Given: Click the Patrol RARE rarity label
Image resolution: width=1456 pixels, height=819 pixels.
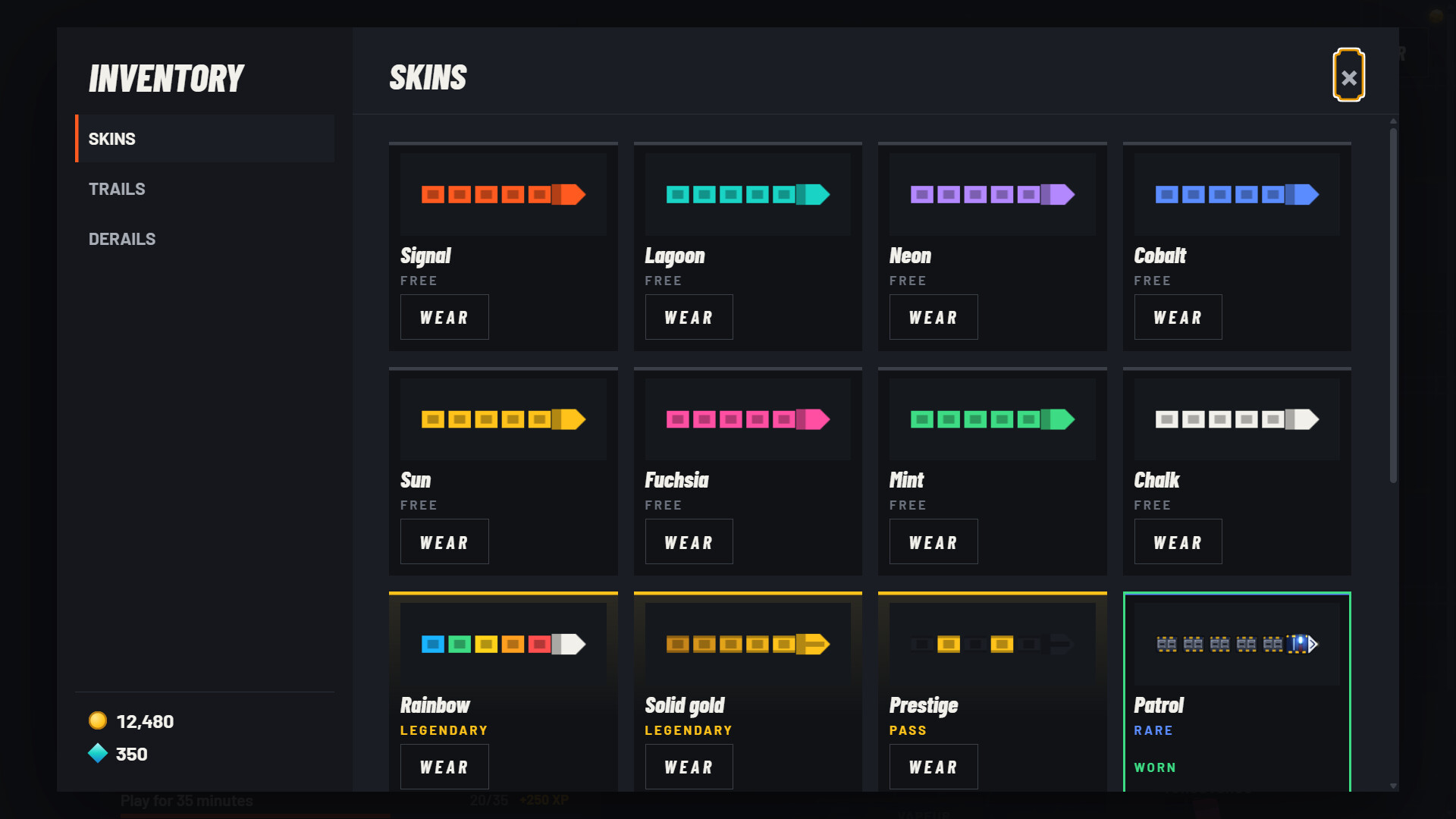Looking at the screenshot, I should click(1153, 730).
